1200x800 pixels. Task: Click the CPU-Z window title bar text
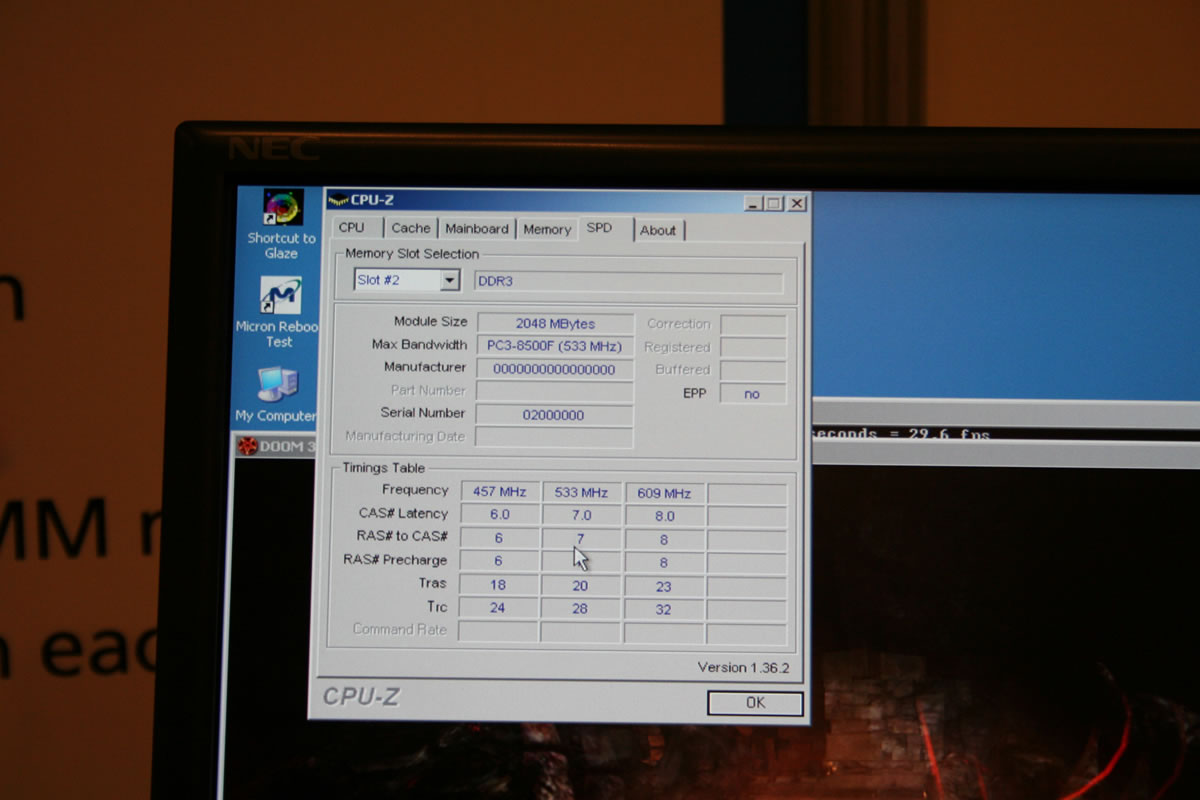click(372, 200)
